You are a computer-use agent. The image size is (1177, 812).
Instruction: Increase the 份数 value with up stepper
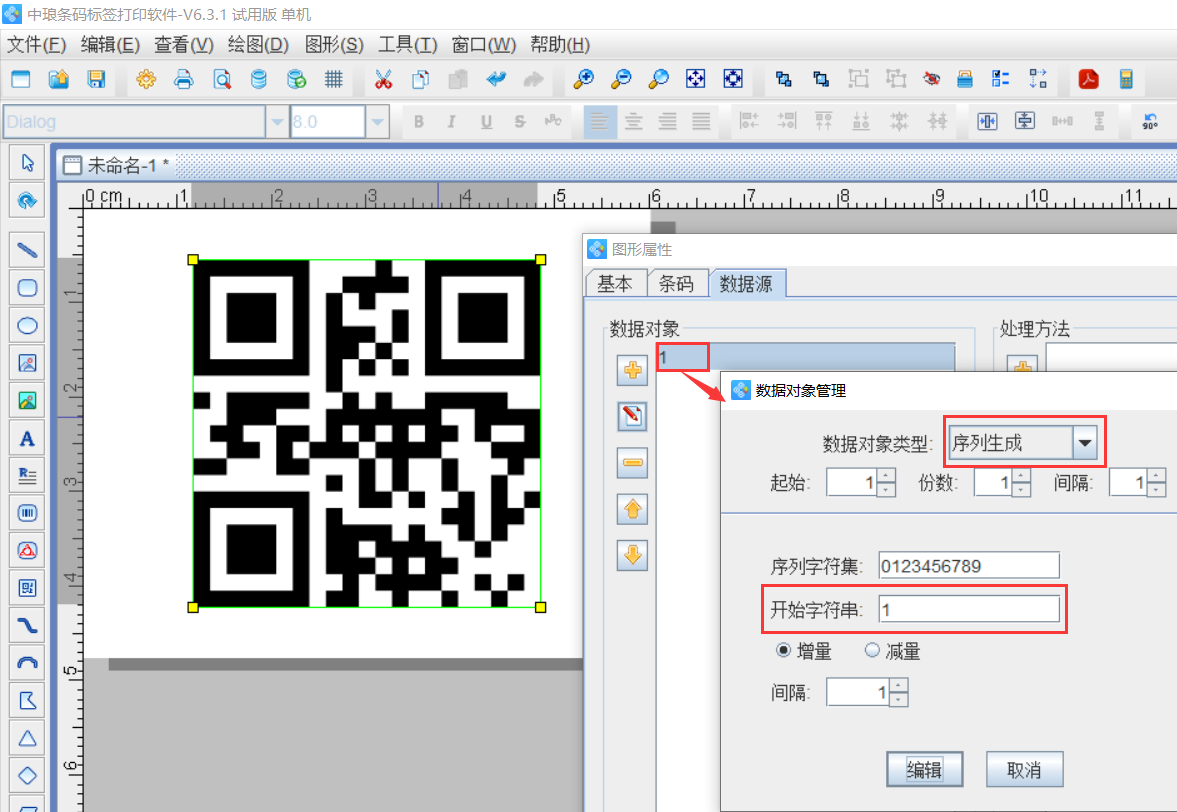pos(1023,476)
